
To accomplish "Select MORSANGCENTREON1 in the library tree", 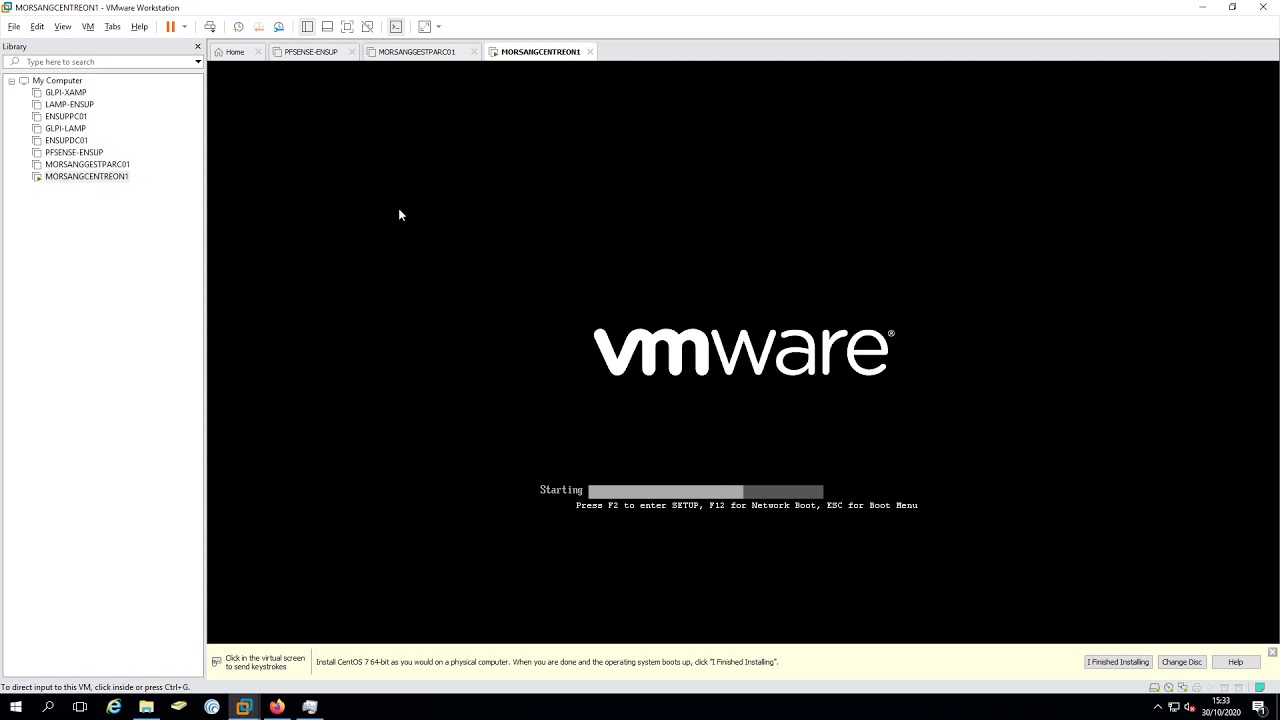I will point(86,177).
